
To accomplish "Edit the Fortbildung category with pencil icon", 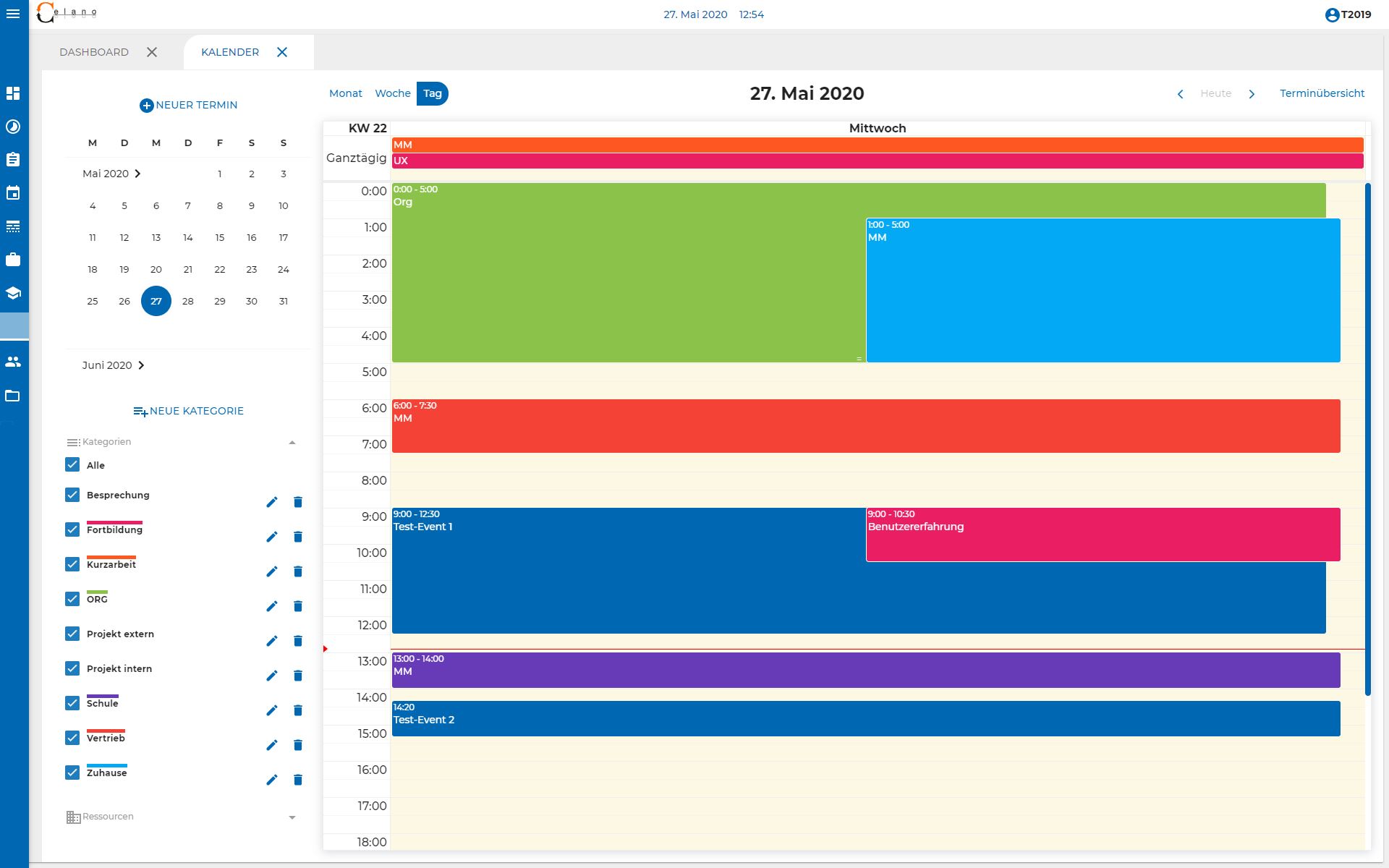I will tap(272, 537).
